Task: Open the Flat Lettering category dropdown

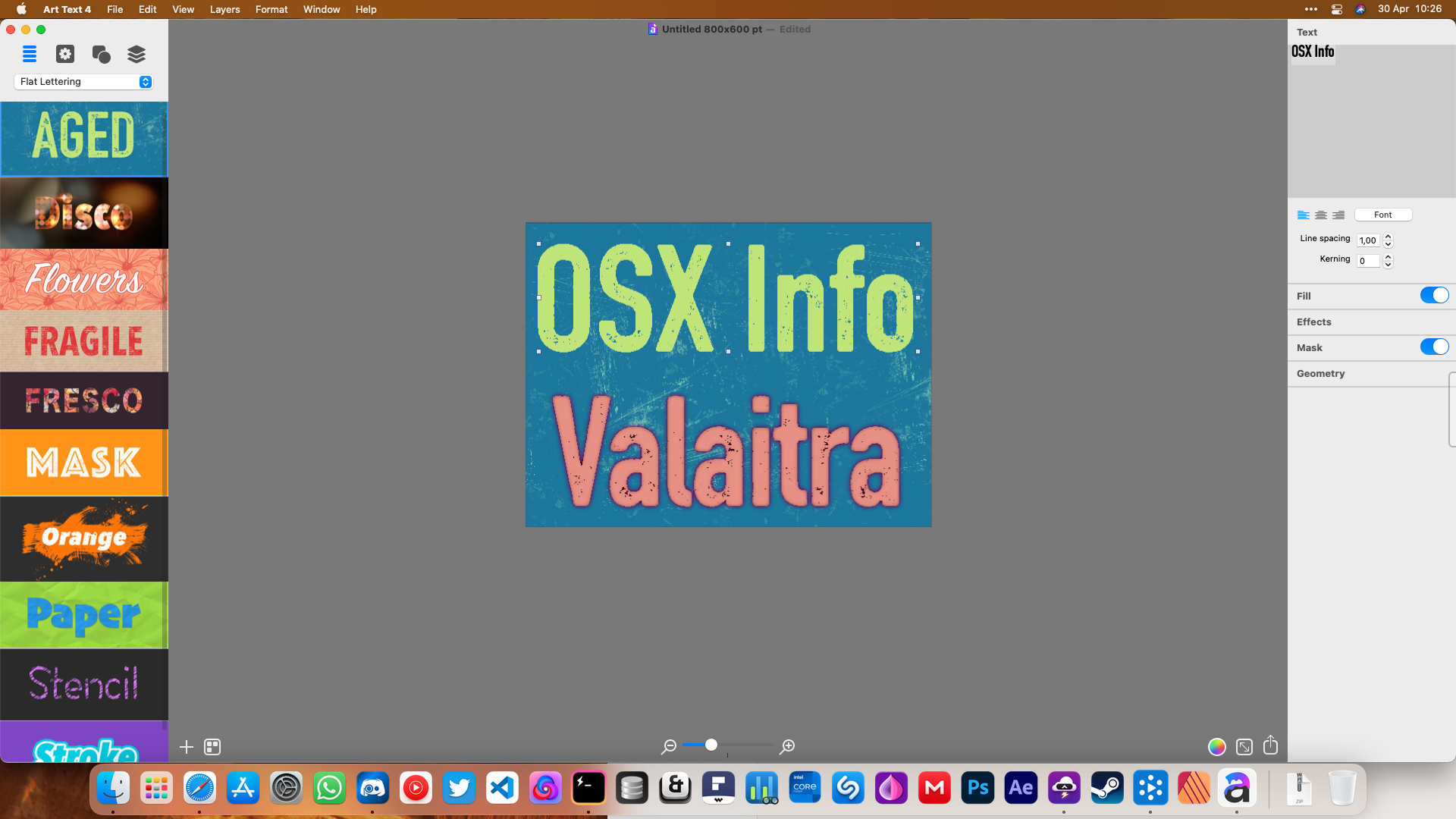Action: (83, 82)
